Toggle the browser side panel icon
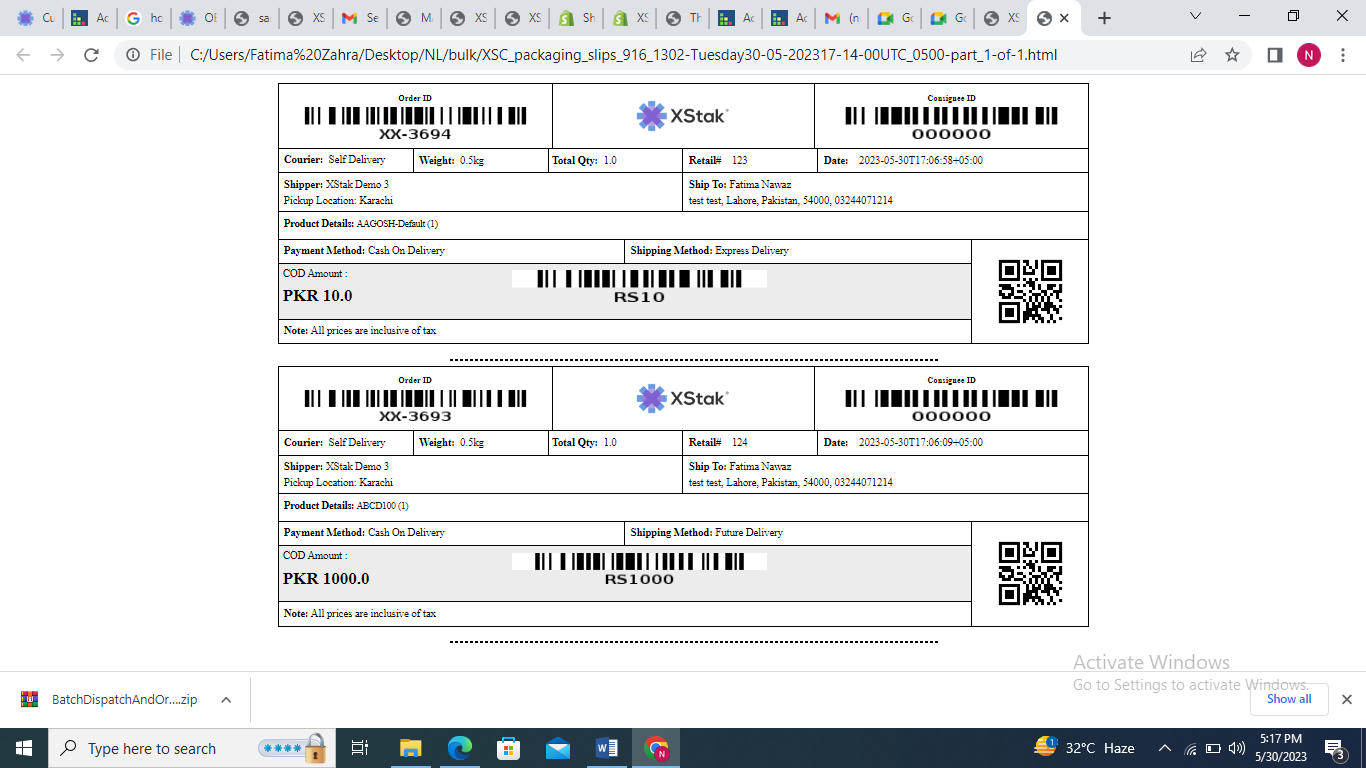The width and height of the screenshot is (1366, 768). [1274, 55]
